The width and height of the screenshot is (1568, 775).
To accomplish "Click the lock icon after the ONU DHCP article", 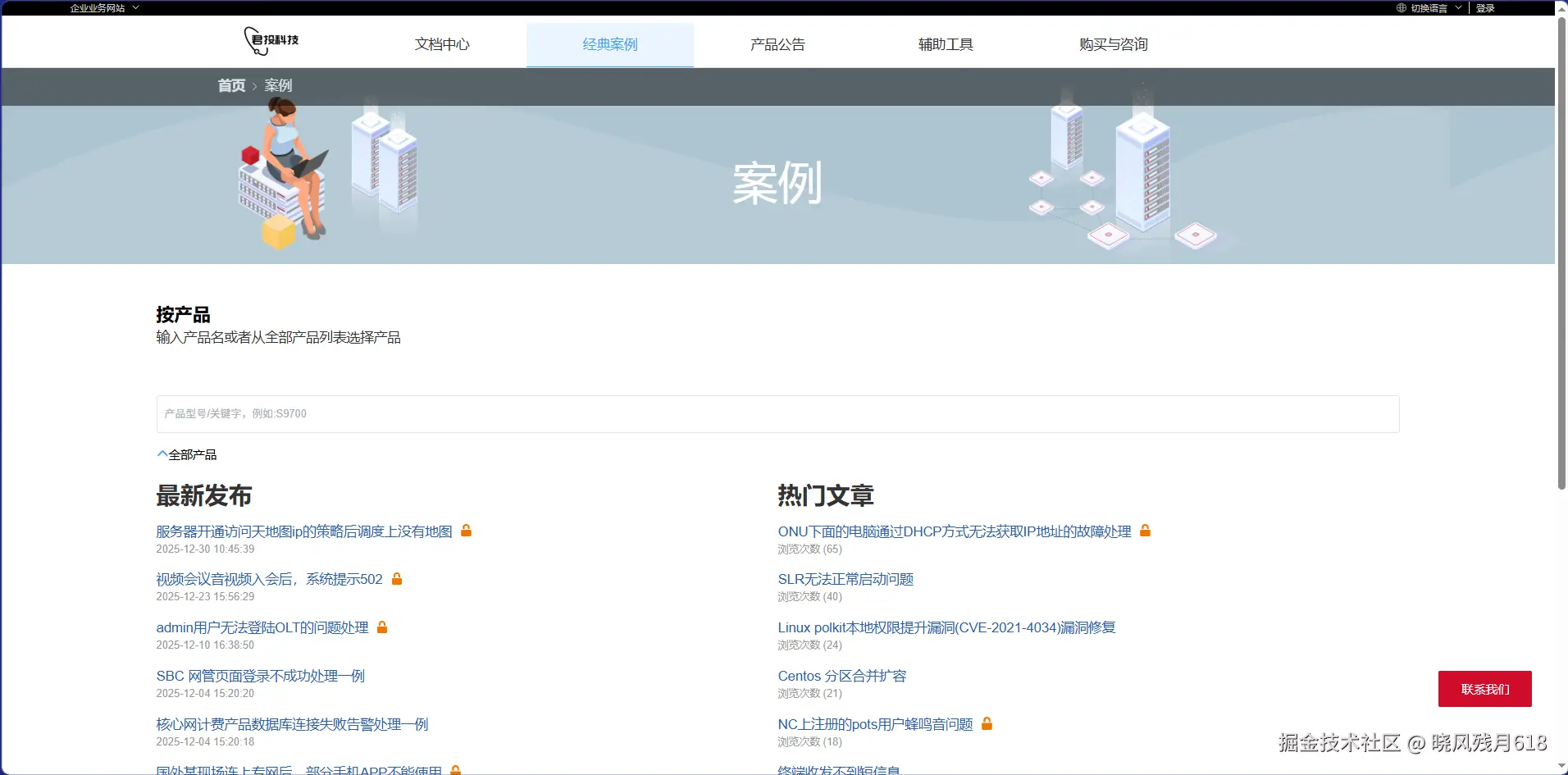I will 1146,531.
